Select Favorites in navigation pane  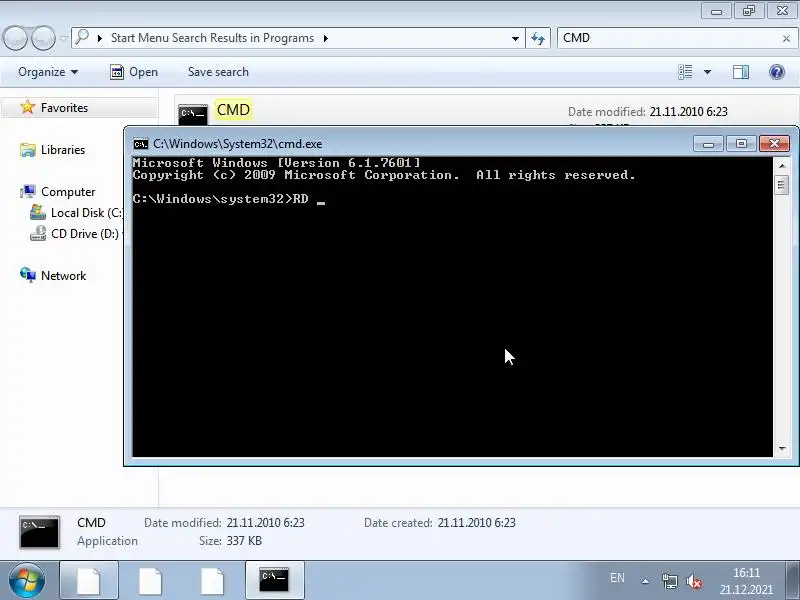64,108
